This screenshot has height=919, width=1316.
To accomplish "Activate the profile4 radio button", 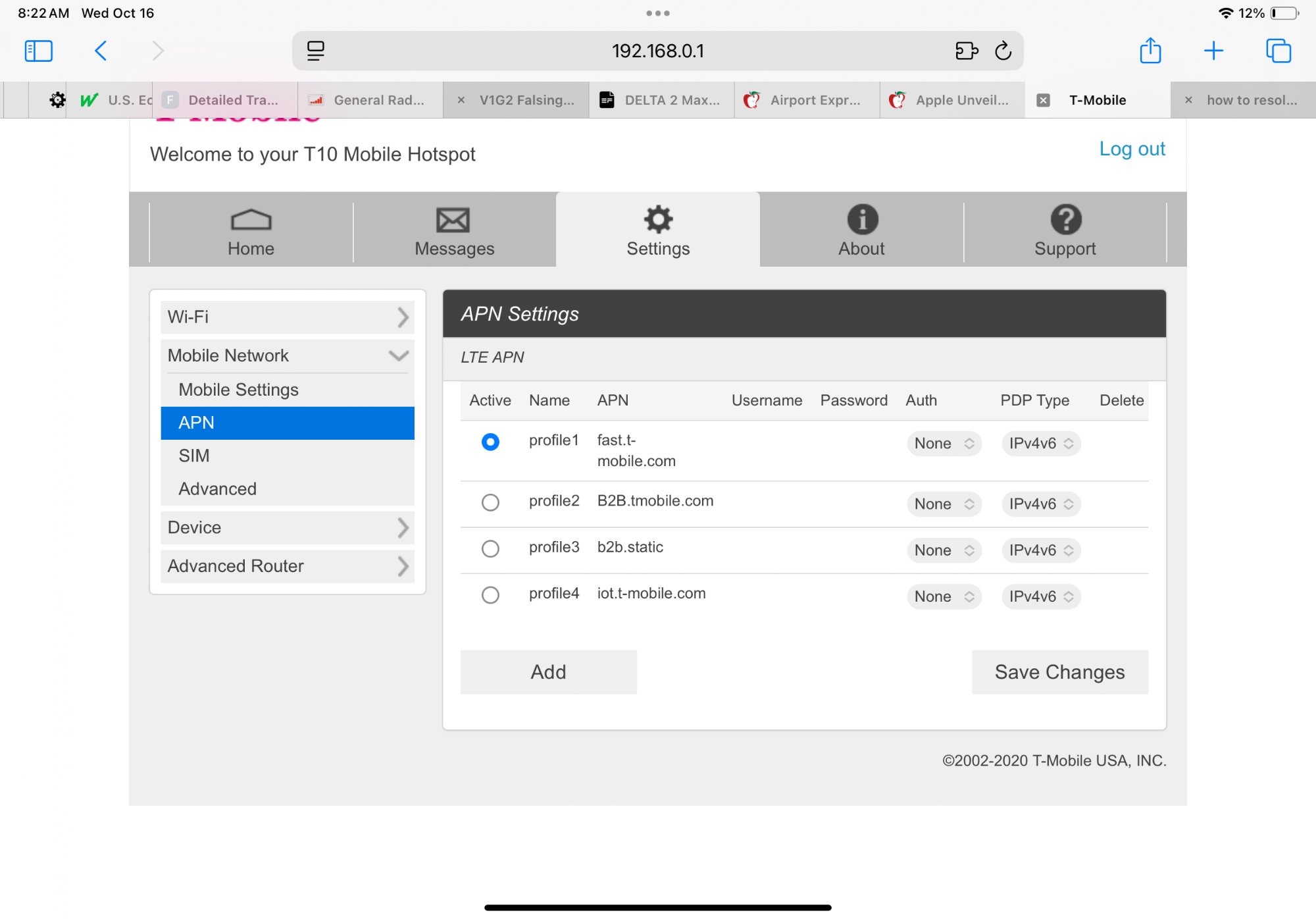I will click(490, 595).
